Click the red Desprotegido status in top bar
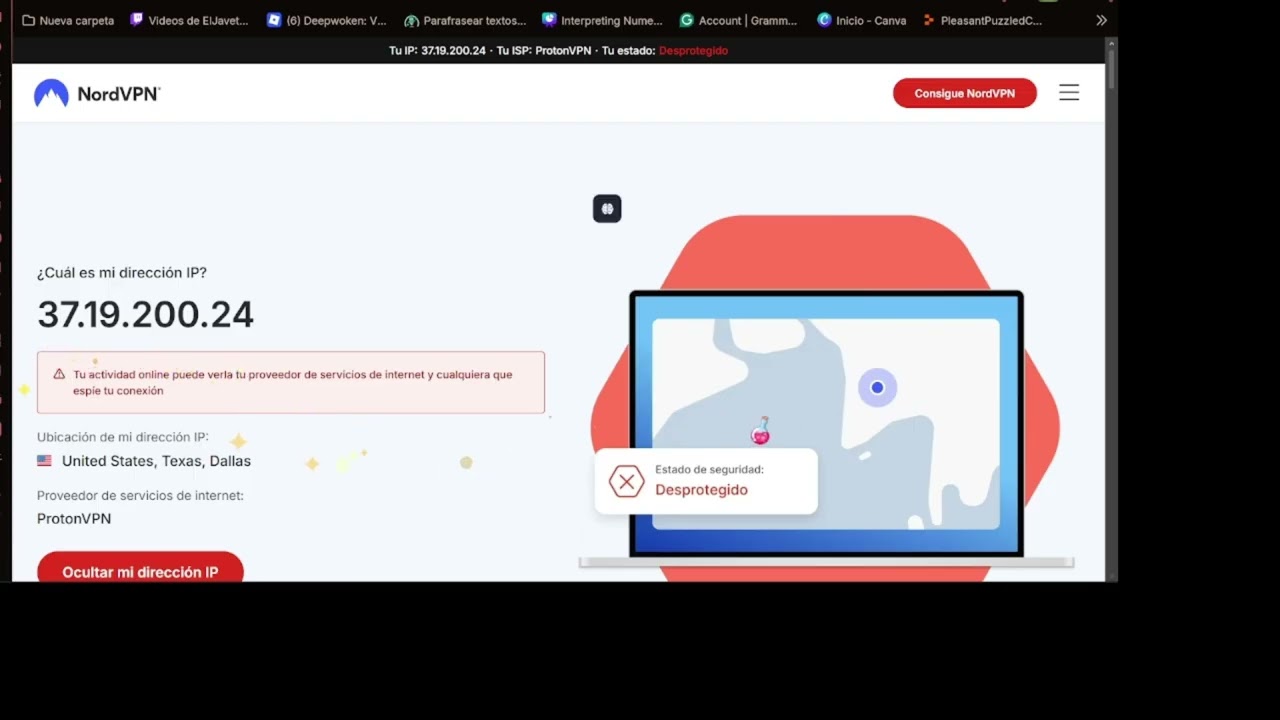This screenshot has width=1280, height=720. point(693,50)
